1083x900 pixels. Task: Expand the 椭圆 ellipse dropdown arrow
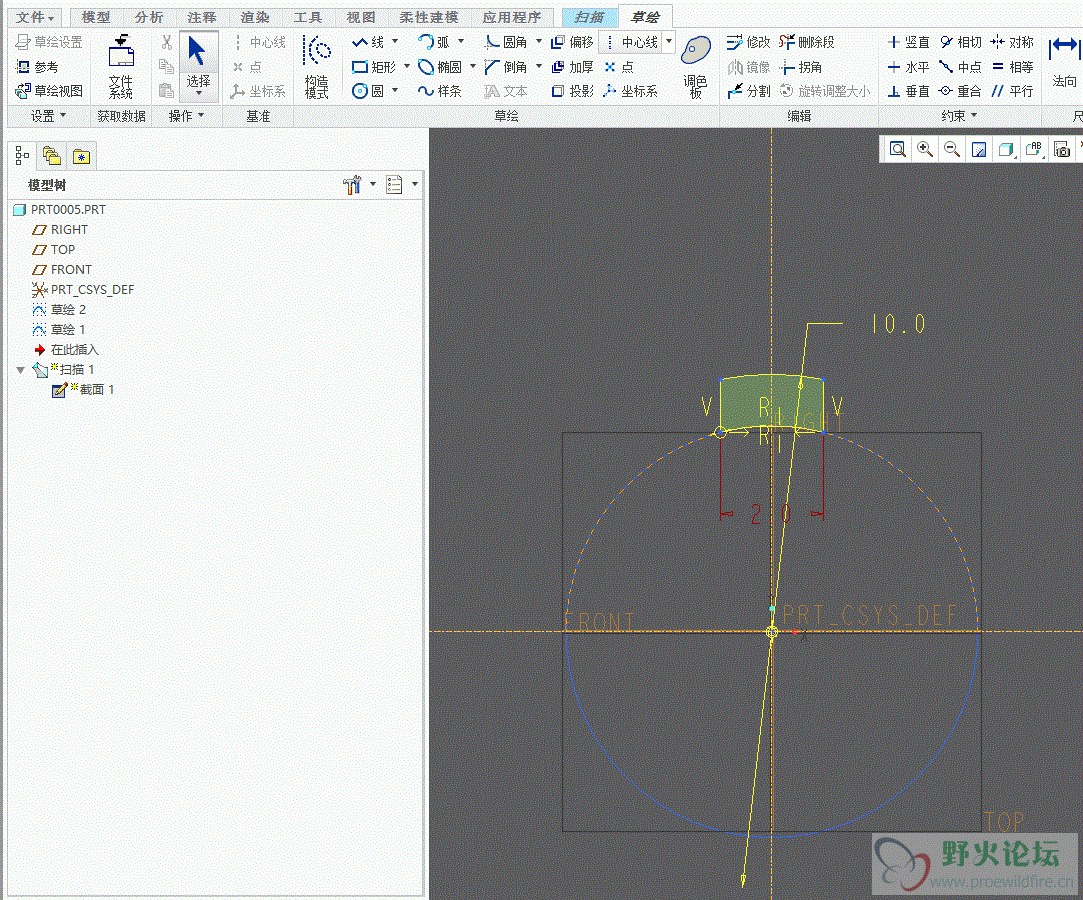pos(473,66)
